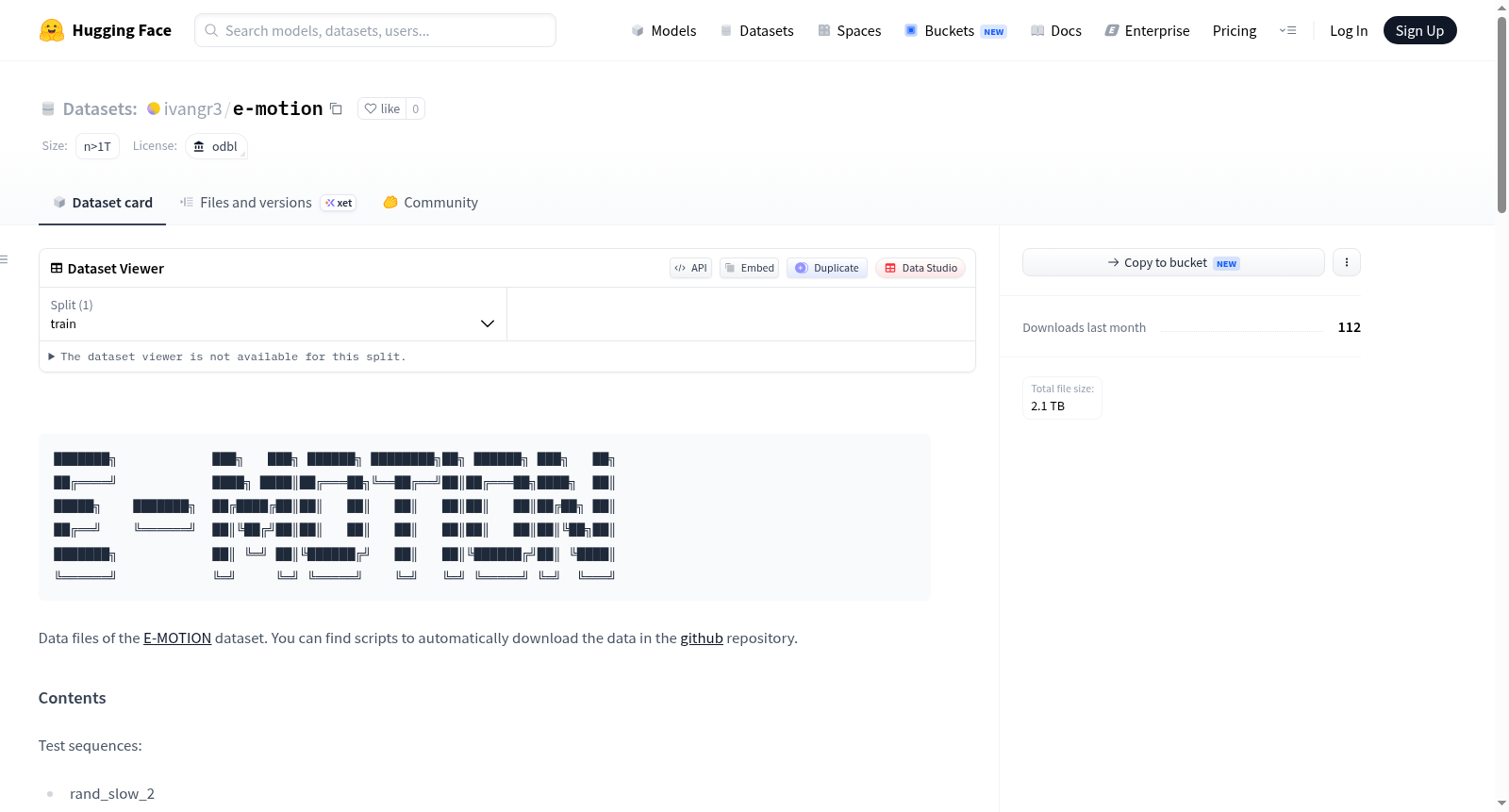Image resolution: width=1509 pixels, height=812 pixels.
Task: Copy dataset name with the copy icon
Action: [336, 108]
